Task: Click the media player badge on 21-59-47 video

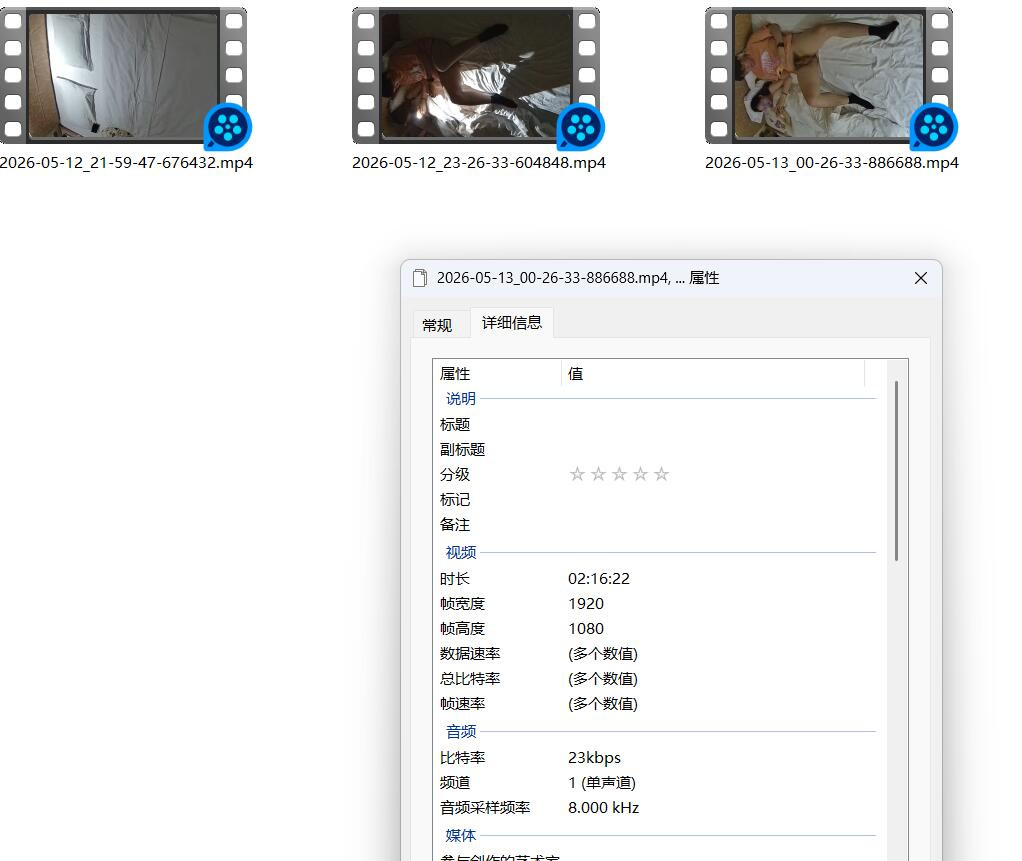Action: (x=227, y=127)
